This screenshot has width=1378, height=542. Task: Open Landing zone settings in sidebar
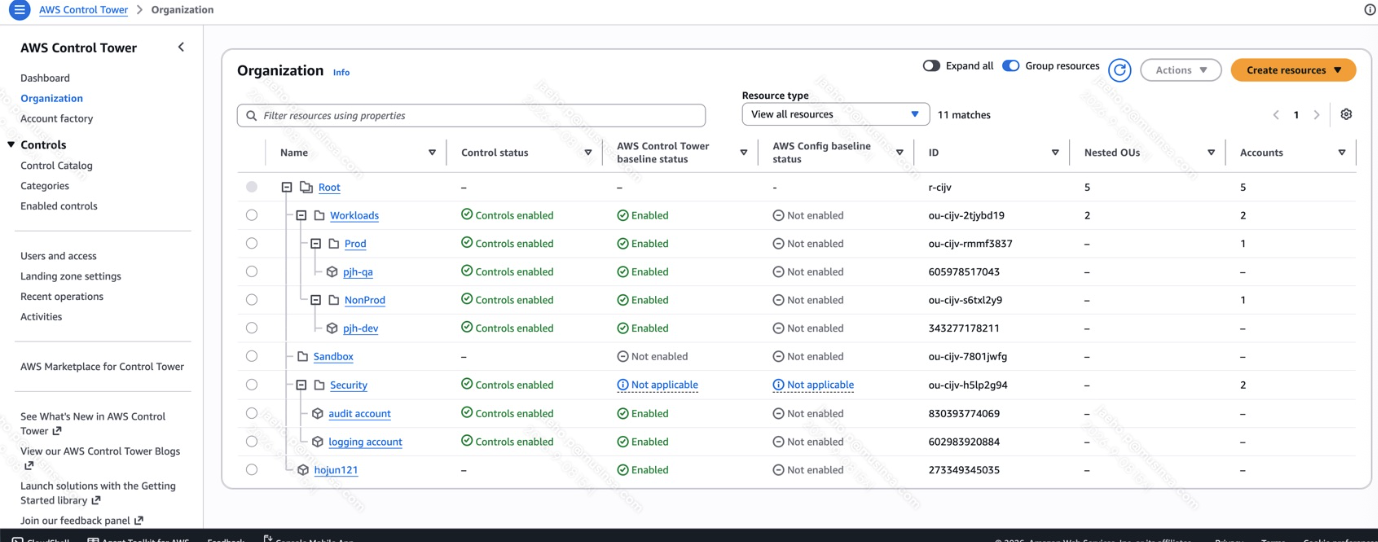(x=71, y=276)
